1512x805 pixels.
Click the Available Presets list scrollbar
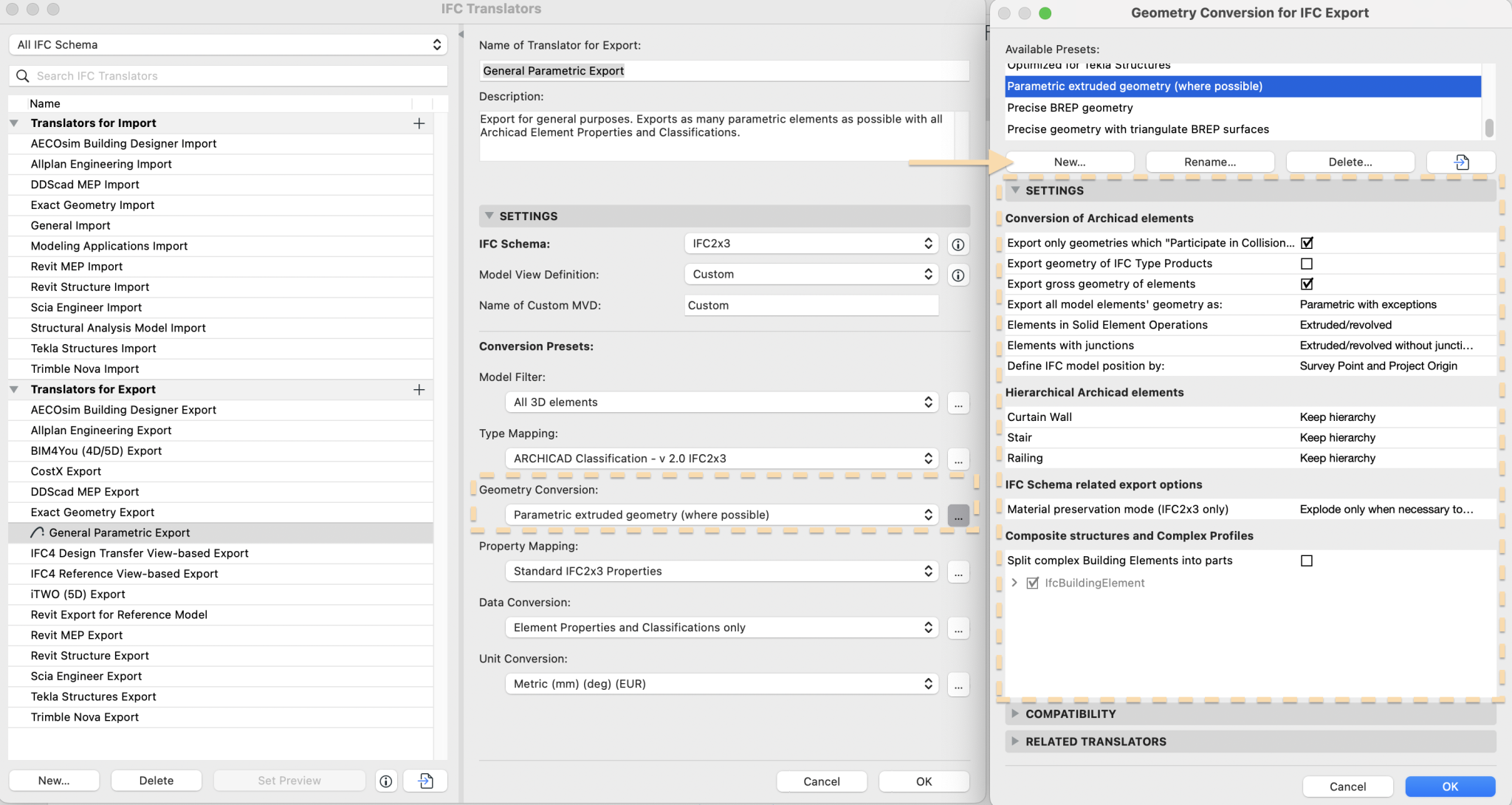point(1488,127)
